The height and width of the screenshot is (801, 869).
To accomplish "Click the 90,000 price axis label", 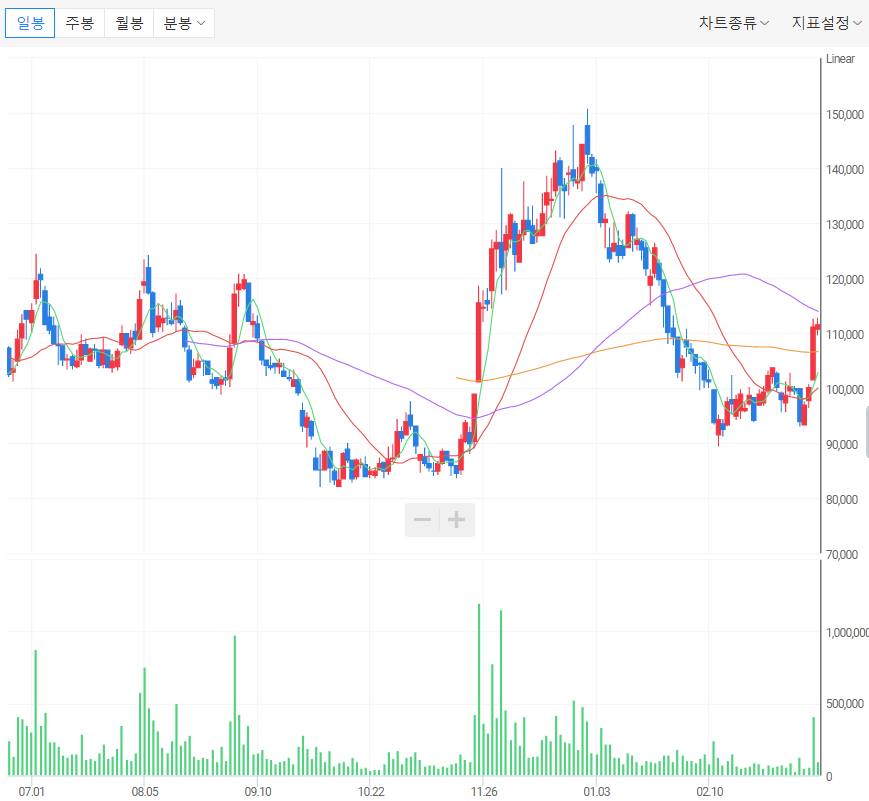I will [842, 445].
